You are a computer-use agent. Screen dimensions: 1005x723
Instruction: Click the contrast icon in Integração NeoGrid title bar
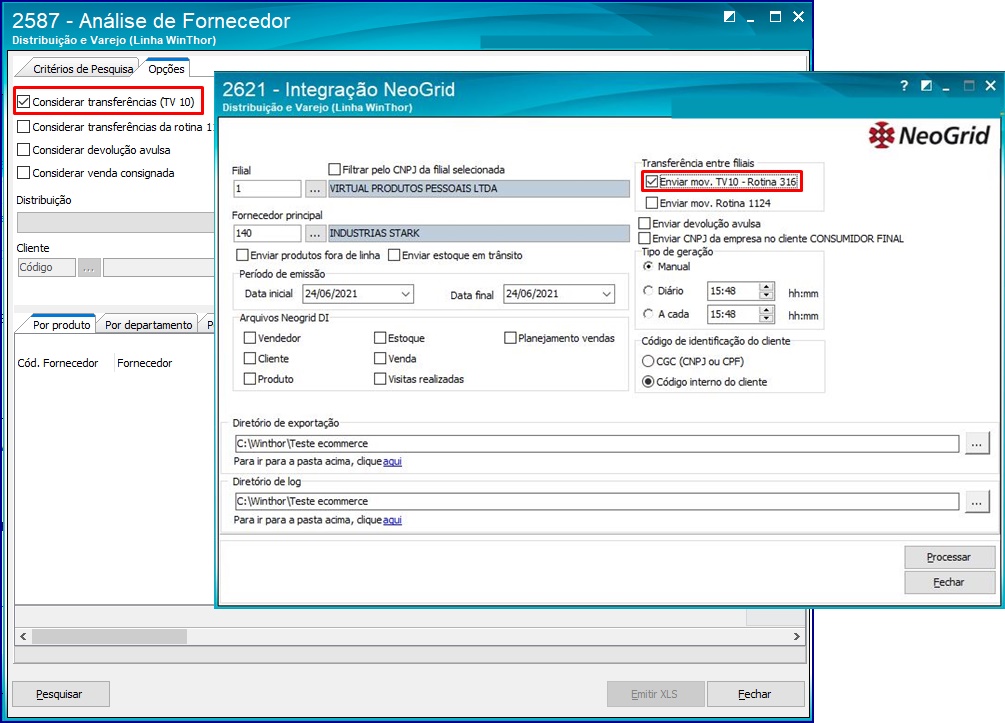click(926, 86)
